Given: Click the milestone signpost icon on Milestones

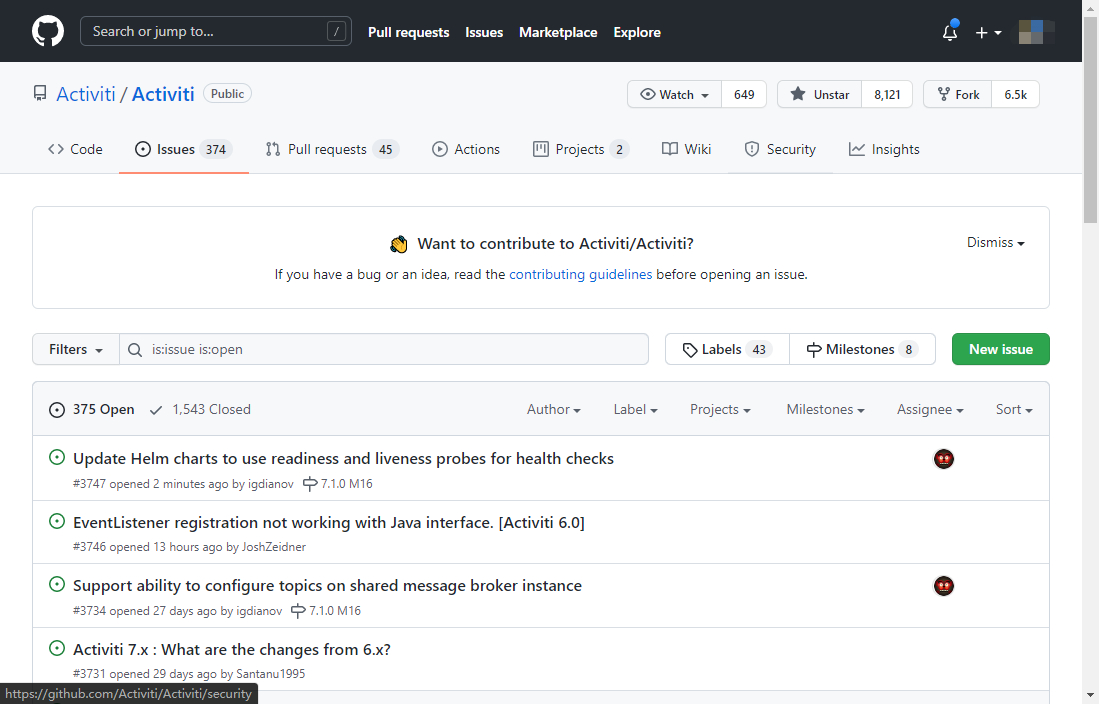Looking at the screenshot, I should [814, 349].
